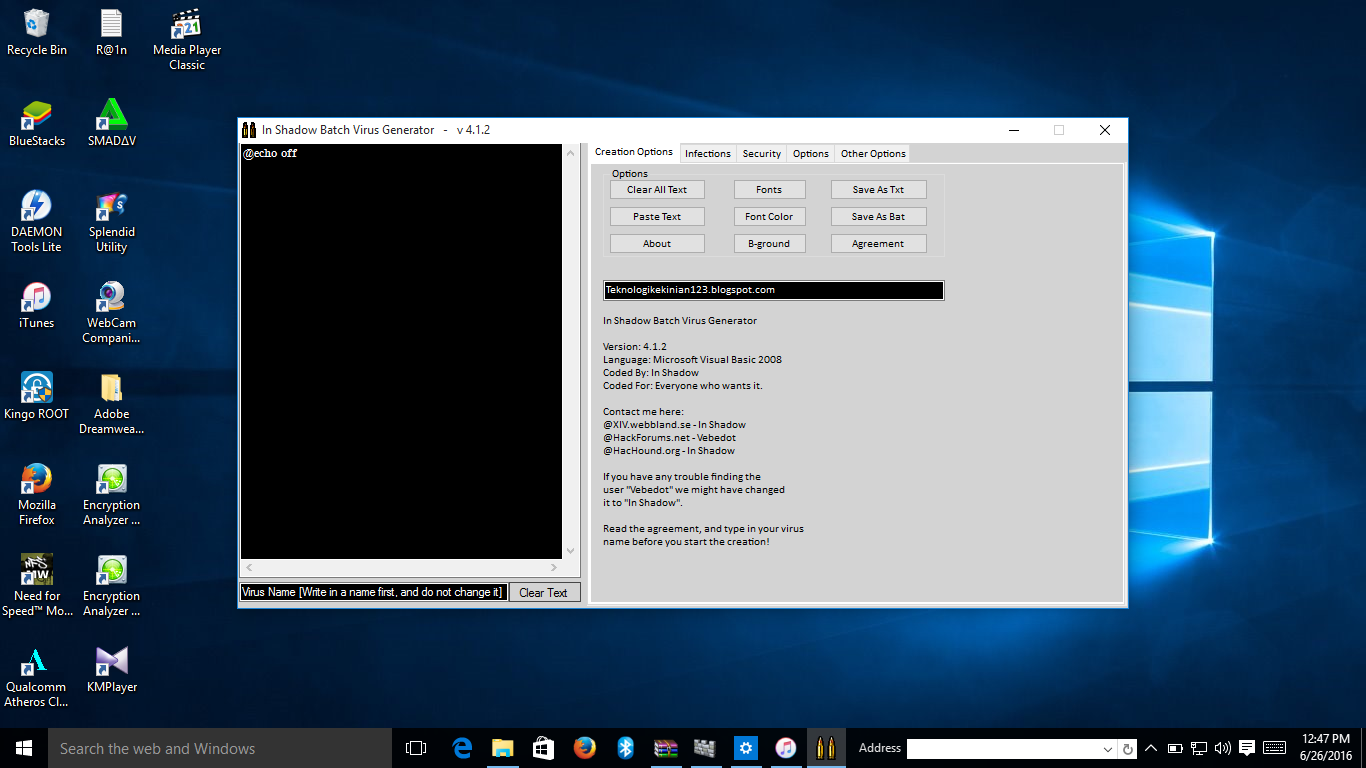Click the horizontal scrollbar right arrow
This screenshot has height=768, width=1366.
pos(553,567)
